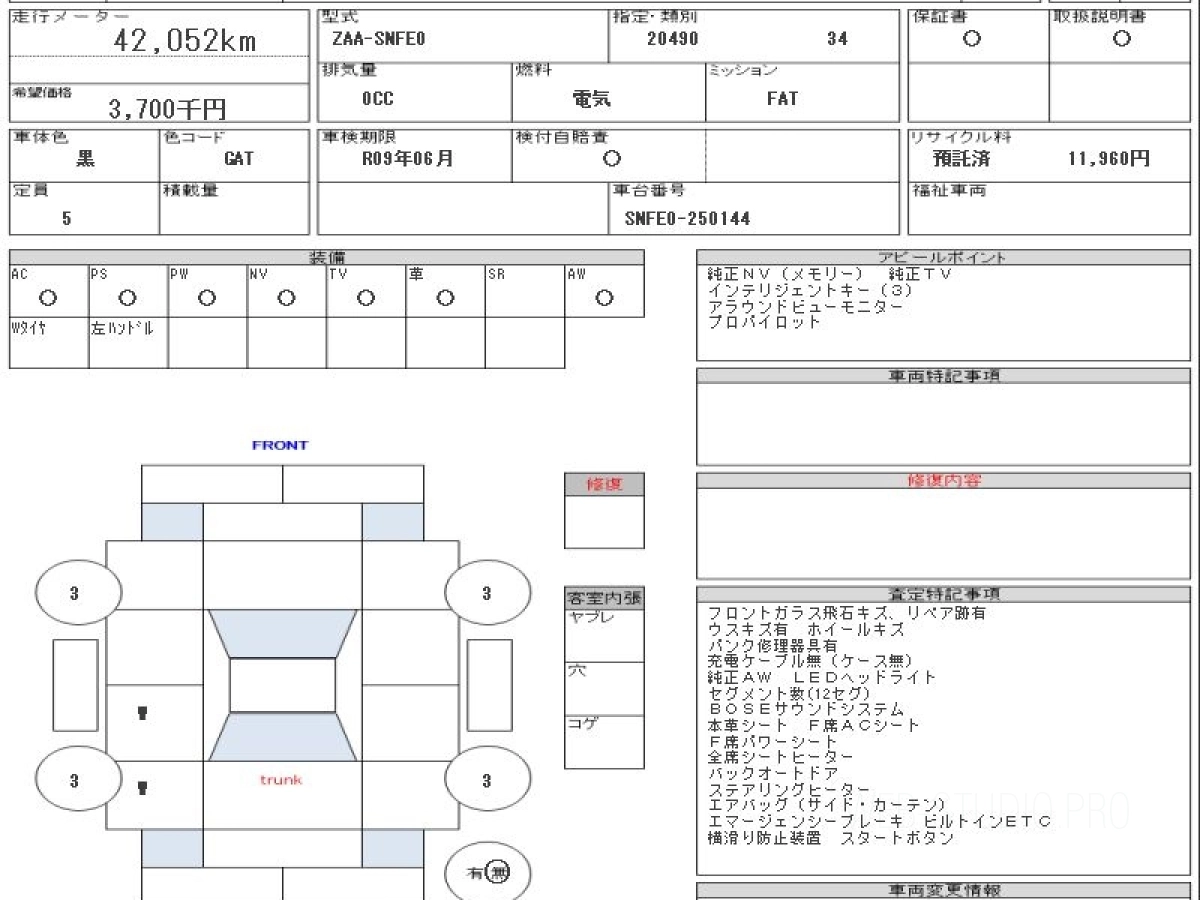Viewport: 1200px width, 900px height.
Task: Click the model code ZAA-SNFE0
Action: 378,39
